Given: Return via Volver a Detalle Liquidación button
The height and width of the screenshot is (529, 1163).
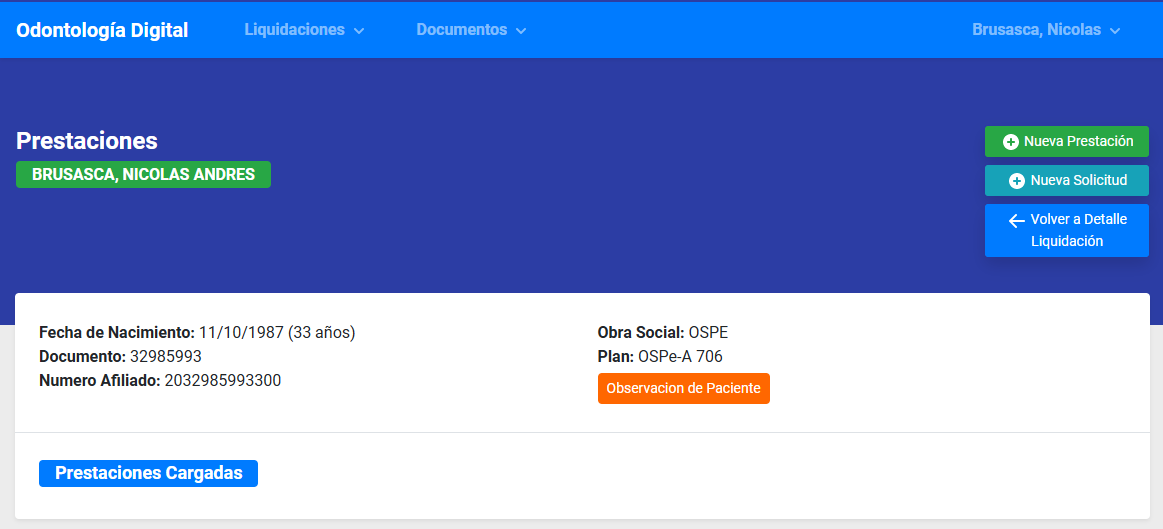Looking at the screenshot, I should tap(1067, 231).
